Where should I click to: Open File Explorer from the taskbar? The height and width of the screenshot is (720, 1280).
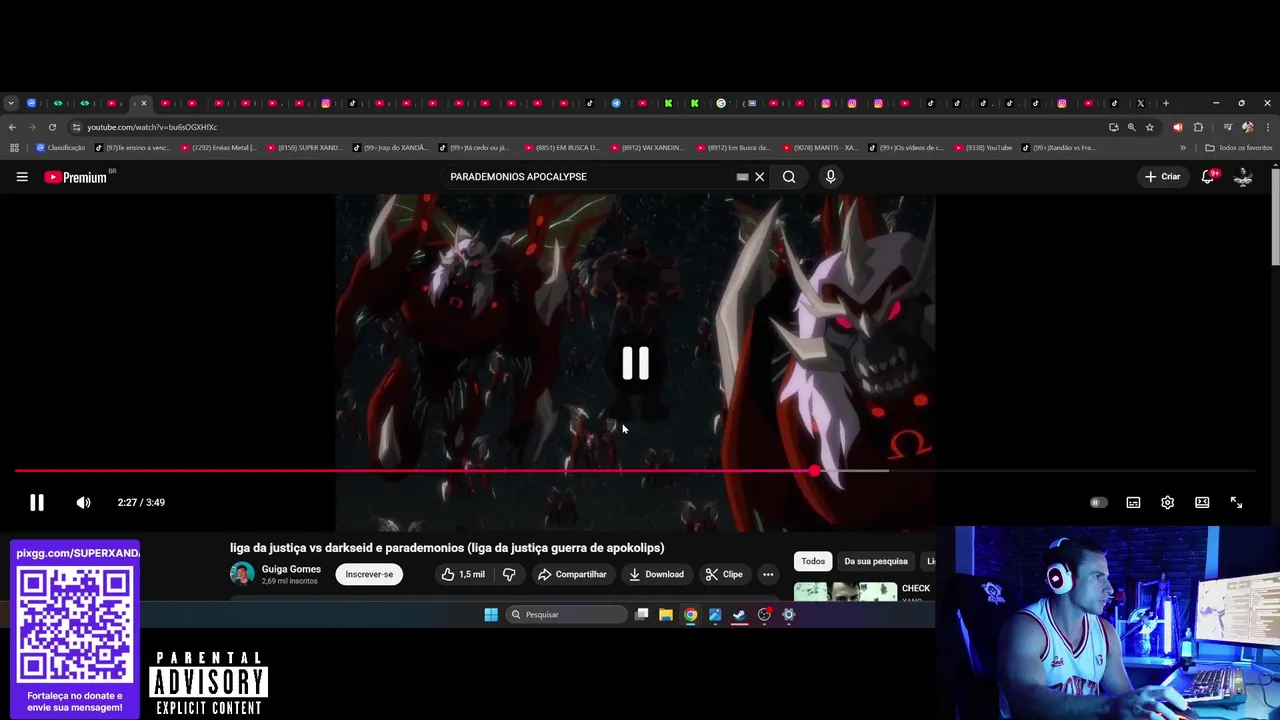[x=666, y=615]
